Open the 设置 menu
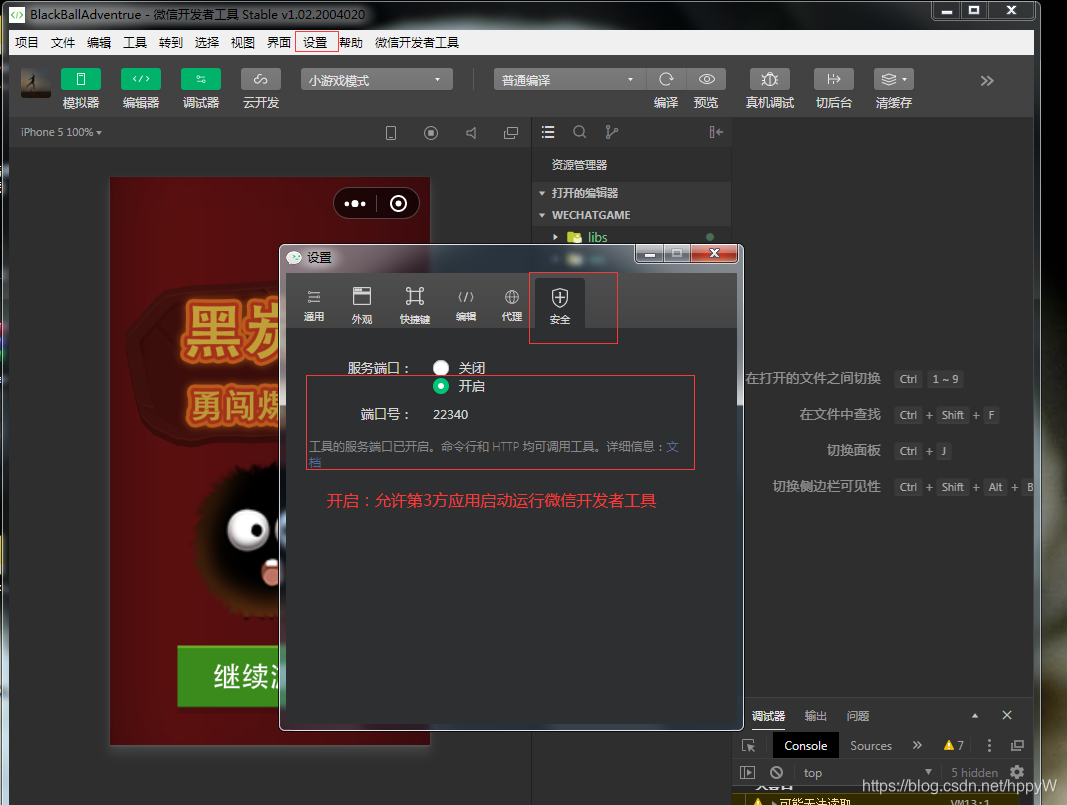 [315, 42]
